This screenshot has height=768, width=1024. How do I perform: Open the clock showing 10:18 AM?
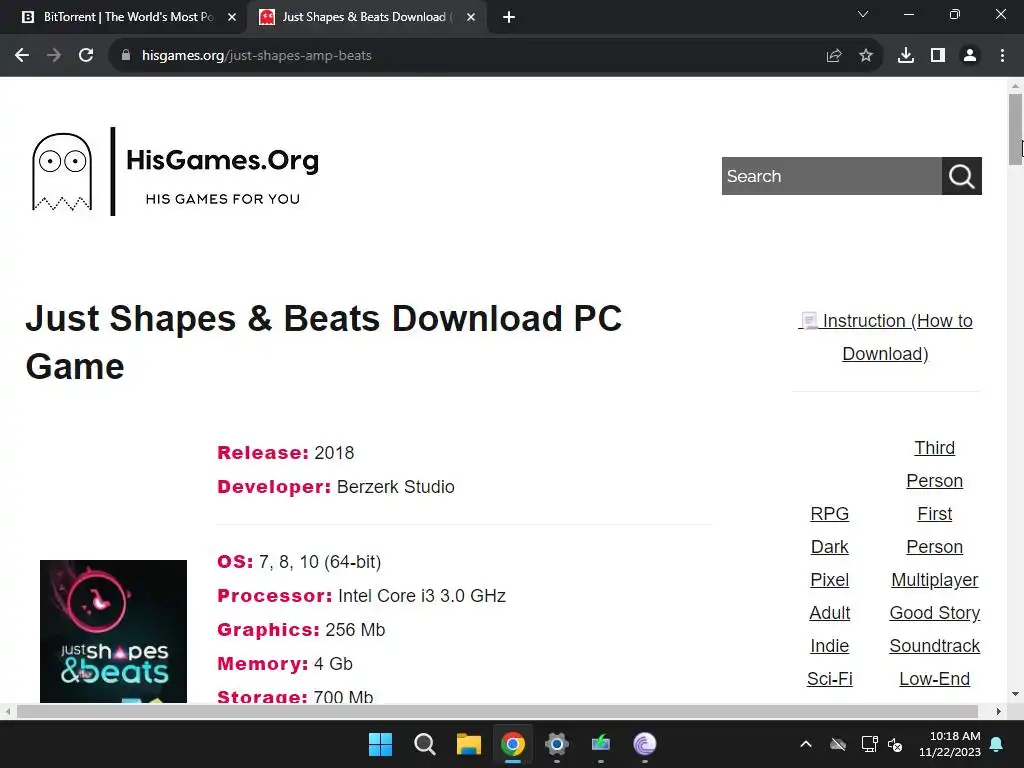click(x=950, y=744)
